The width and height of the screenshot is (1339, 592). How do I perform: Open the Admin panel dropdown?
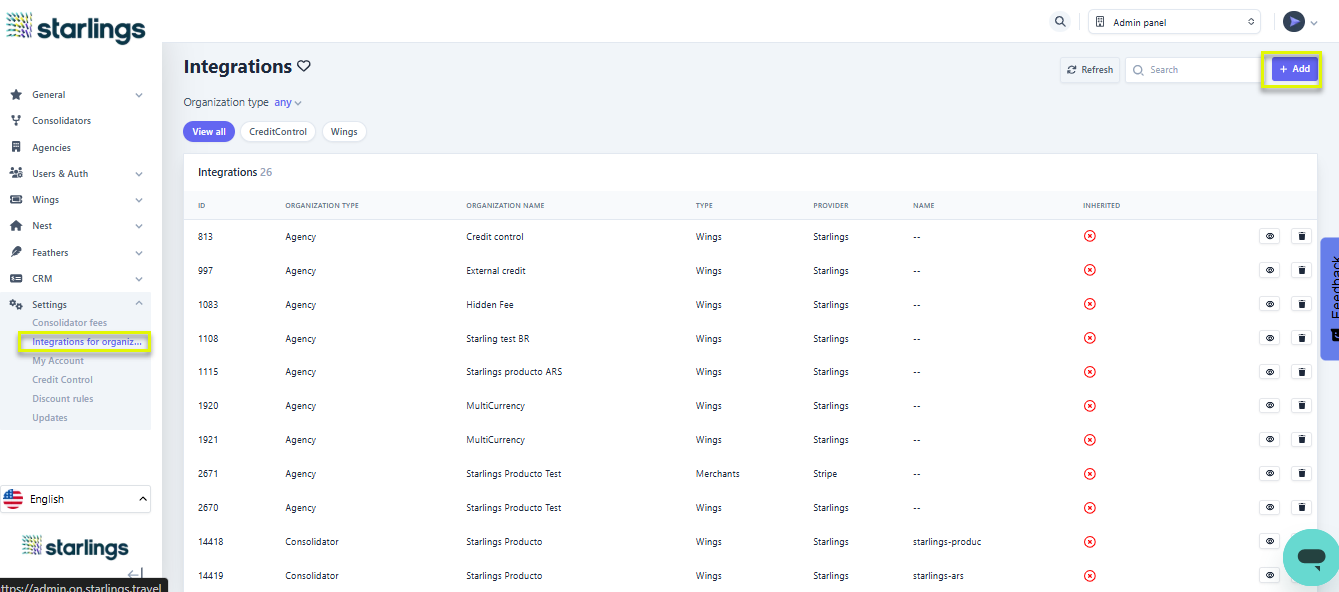1174,22
